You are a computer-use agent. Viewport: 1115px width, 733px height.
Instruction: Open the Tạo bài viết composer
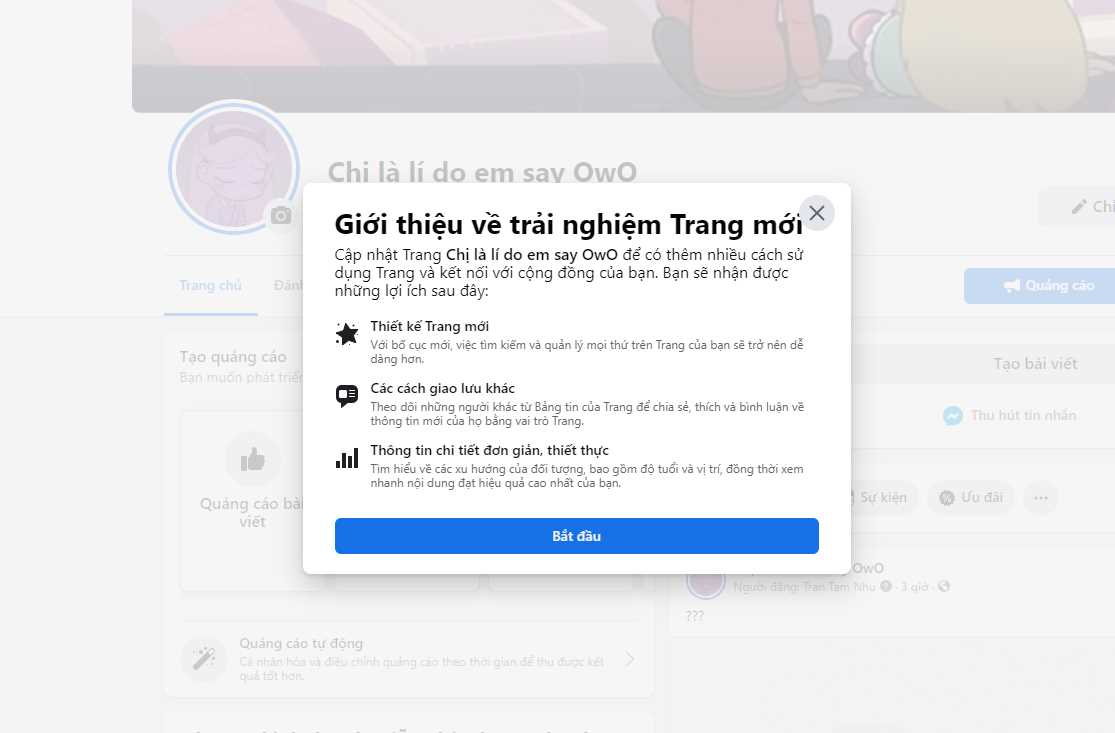point(1035,364)
